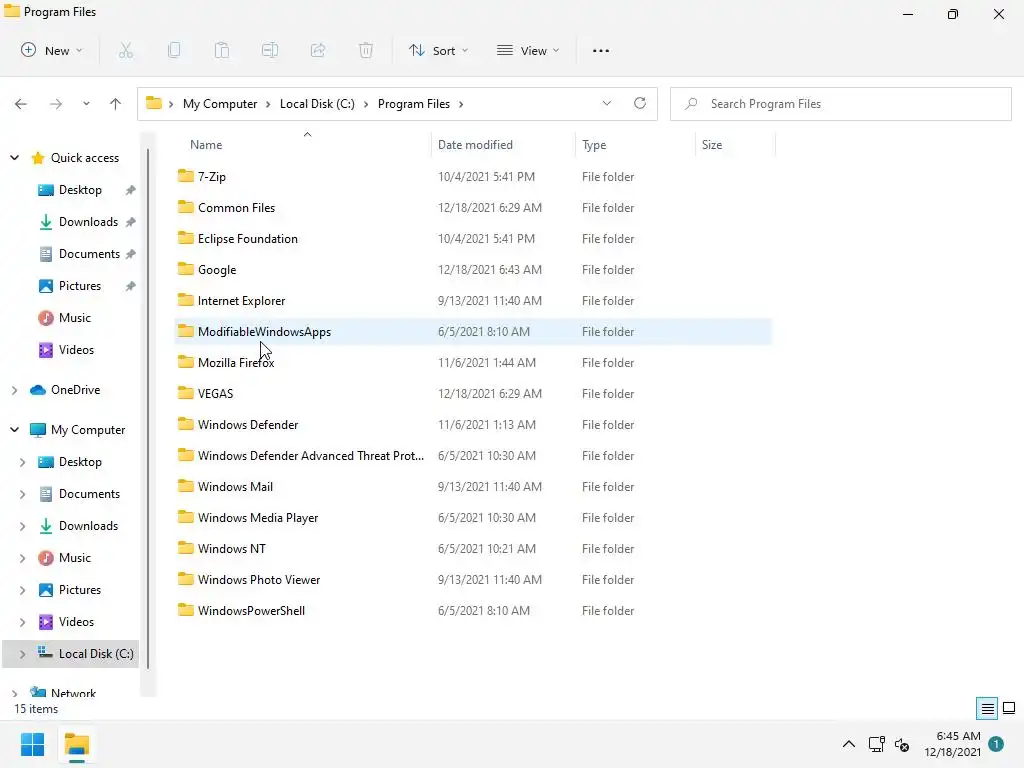Screen dimensions: 1024x768
Task: Open the View dropdown menu
Action: coord(528,50)
